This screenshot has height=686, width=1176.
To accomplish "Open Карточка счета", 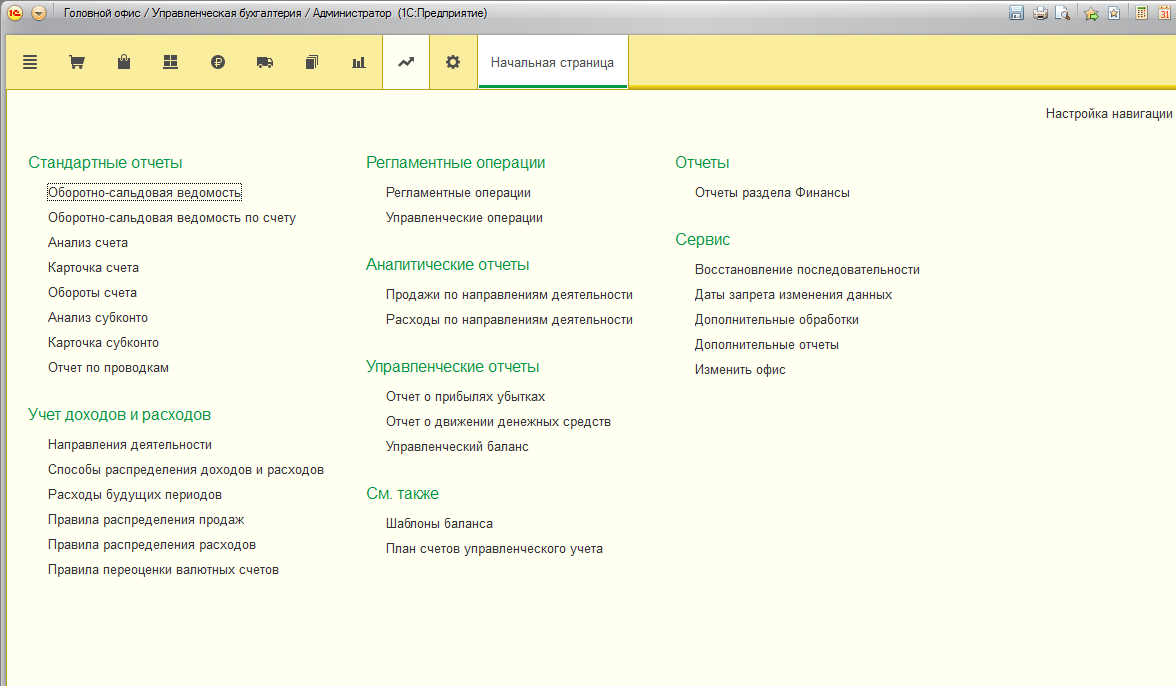I will [x=93, y=268].
